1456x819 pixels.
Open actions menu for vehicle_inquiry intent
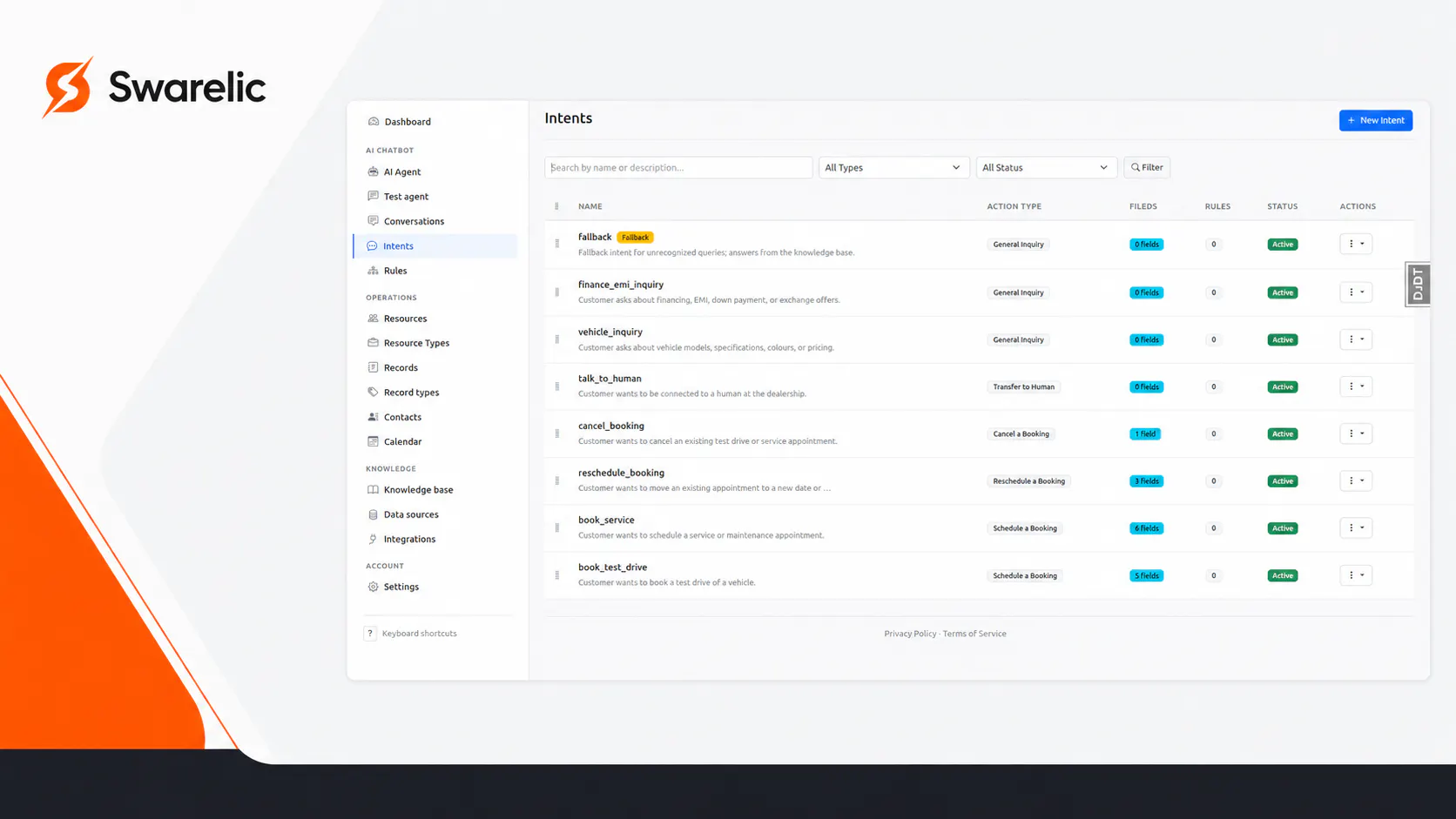(x=1356, y=339)
